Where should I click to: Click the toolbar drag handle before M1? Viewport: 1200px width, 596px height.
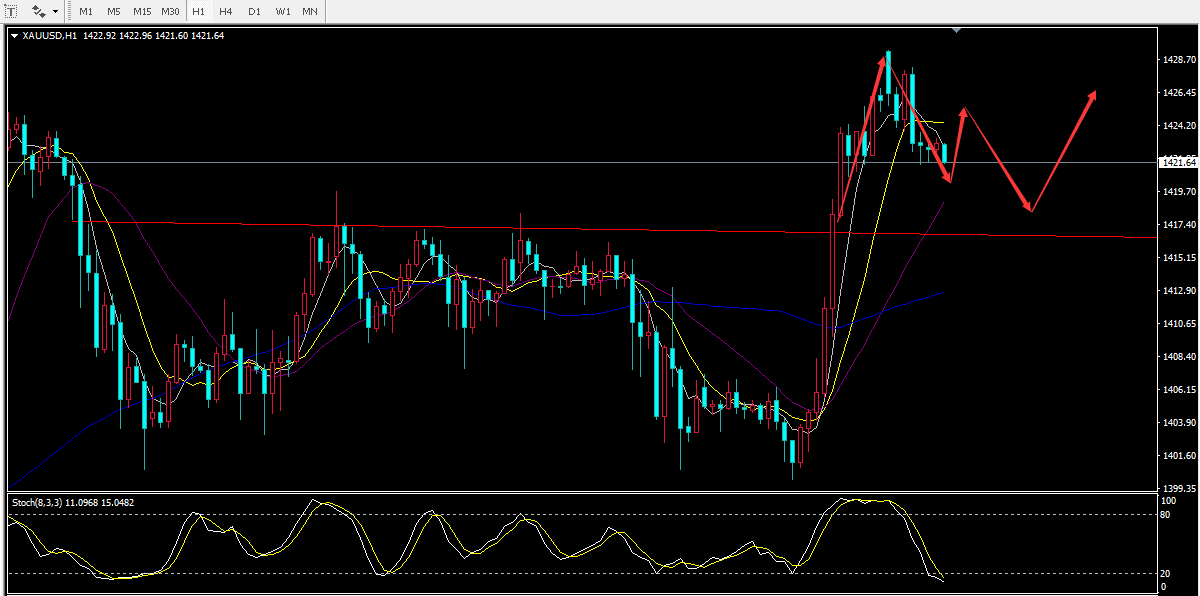point(70,12)
